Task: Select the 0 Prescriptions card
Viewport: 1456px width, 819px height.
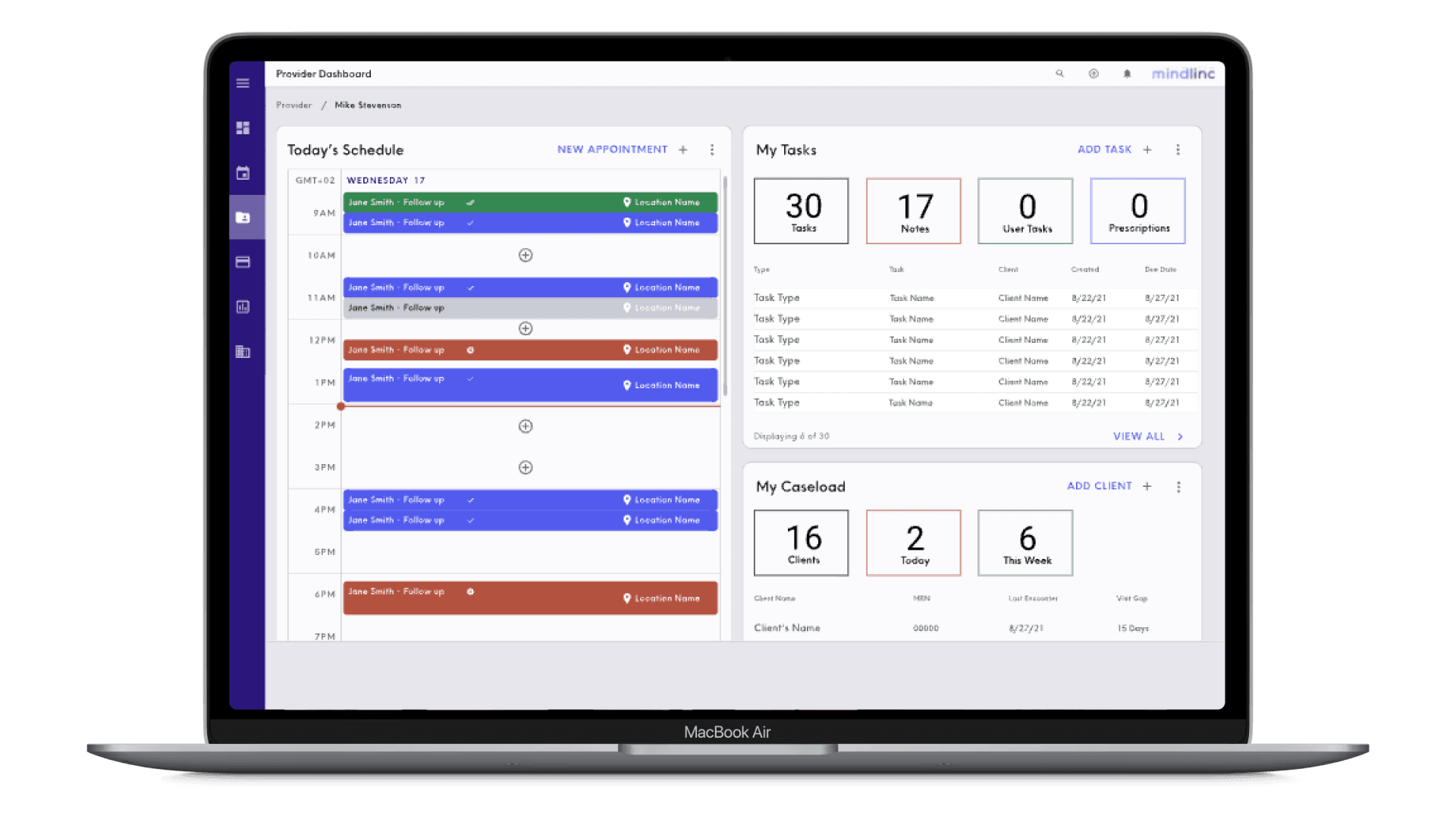Action: (x=1137, y=211)
